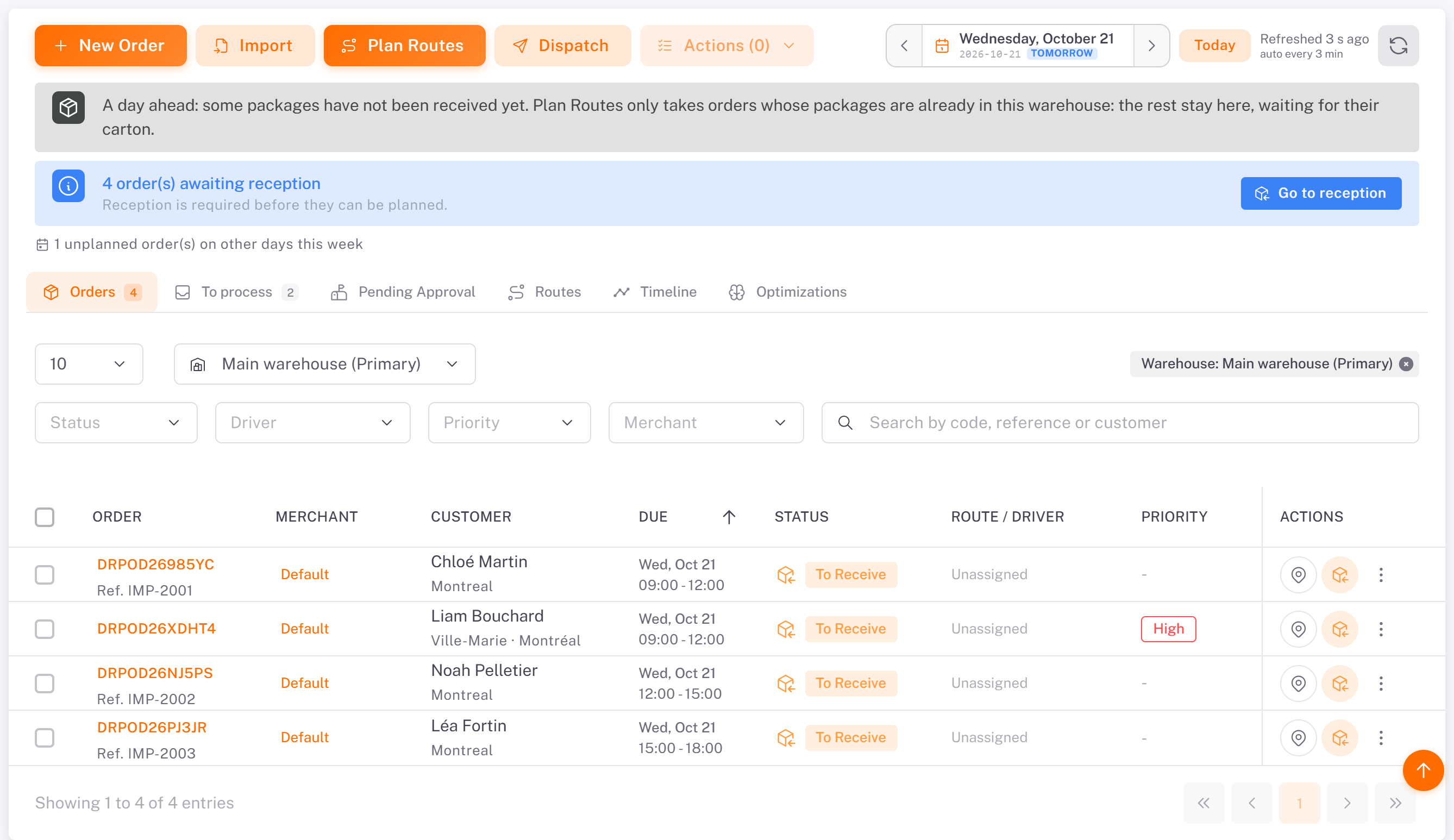
Task: Open more options for Chloé Martin order
Action: pos(1381,575)
